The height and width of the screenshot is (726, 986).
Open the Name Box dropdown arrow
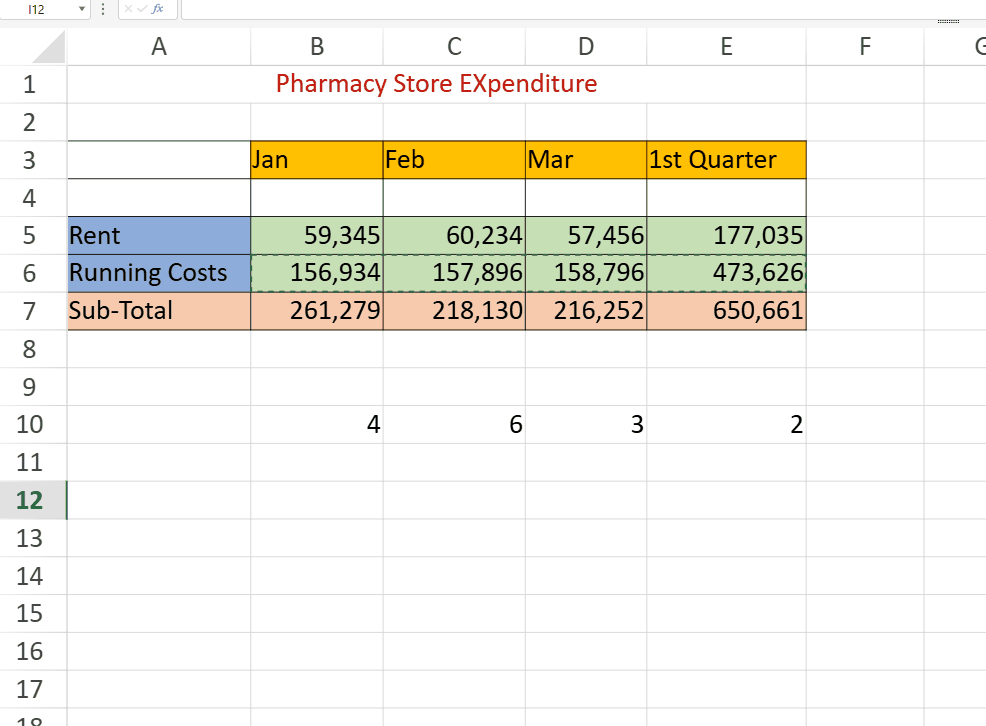pos(82,9)
